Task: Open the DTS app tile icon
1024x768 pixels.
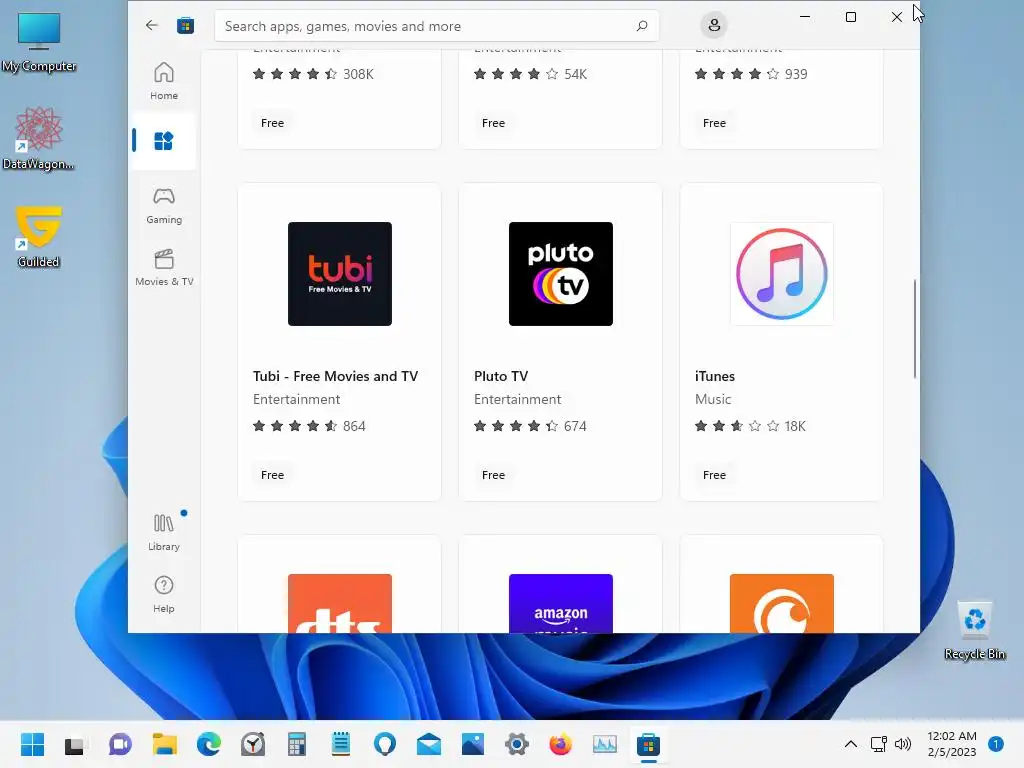Action: (x=340, y=603)
